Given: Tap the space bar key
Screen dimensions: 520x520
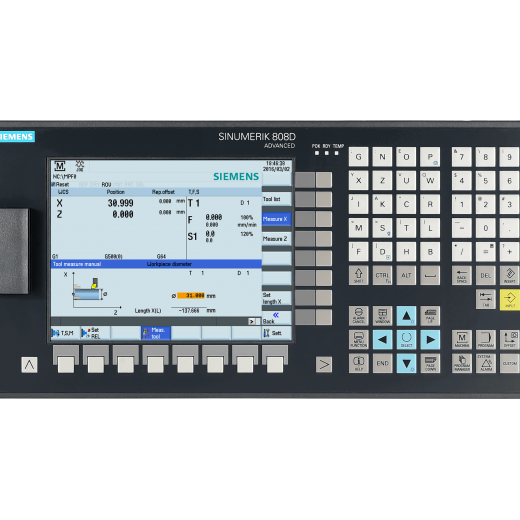Looking at the screenshot, I should [430, 275].
